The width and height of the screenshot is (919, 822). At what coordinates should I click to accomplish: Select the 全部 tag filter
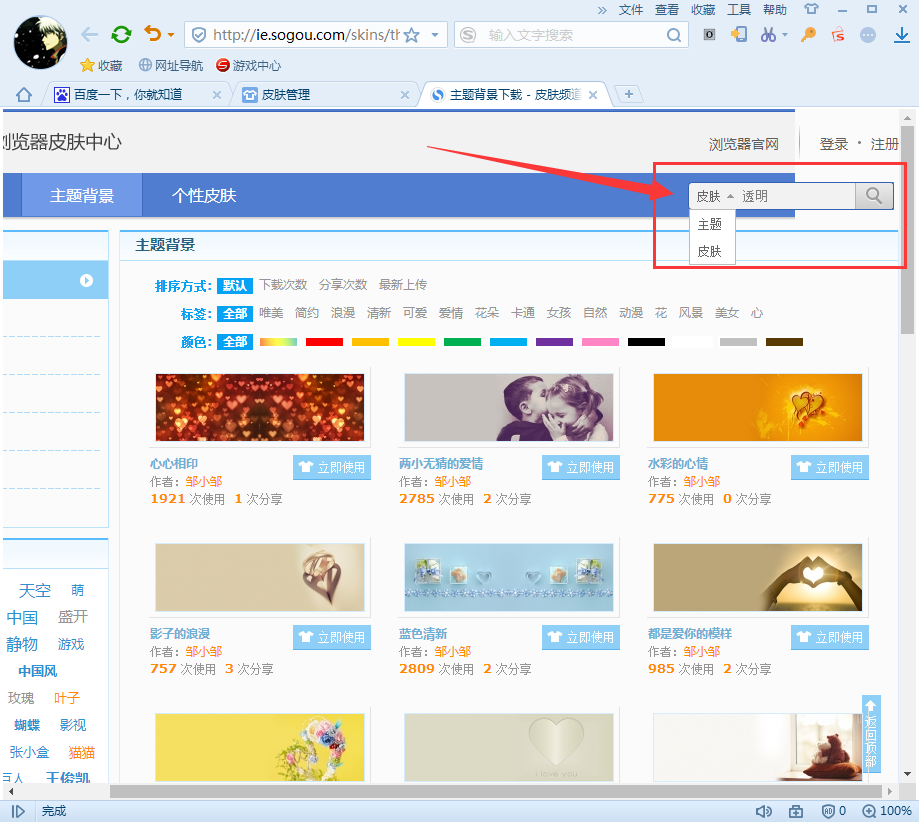pos(235,313)
